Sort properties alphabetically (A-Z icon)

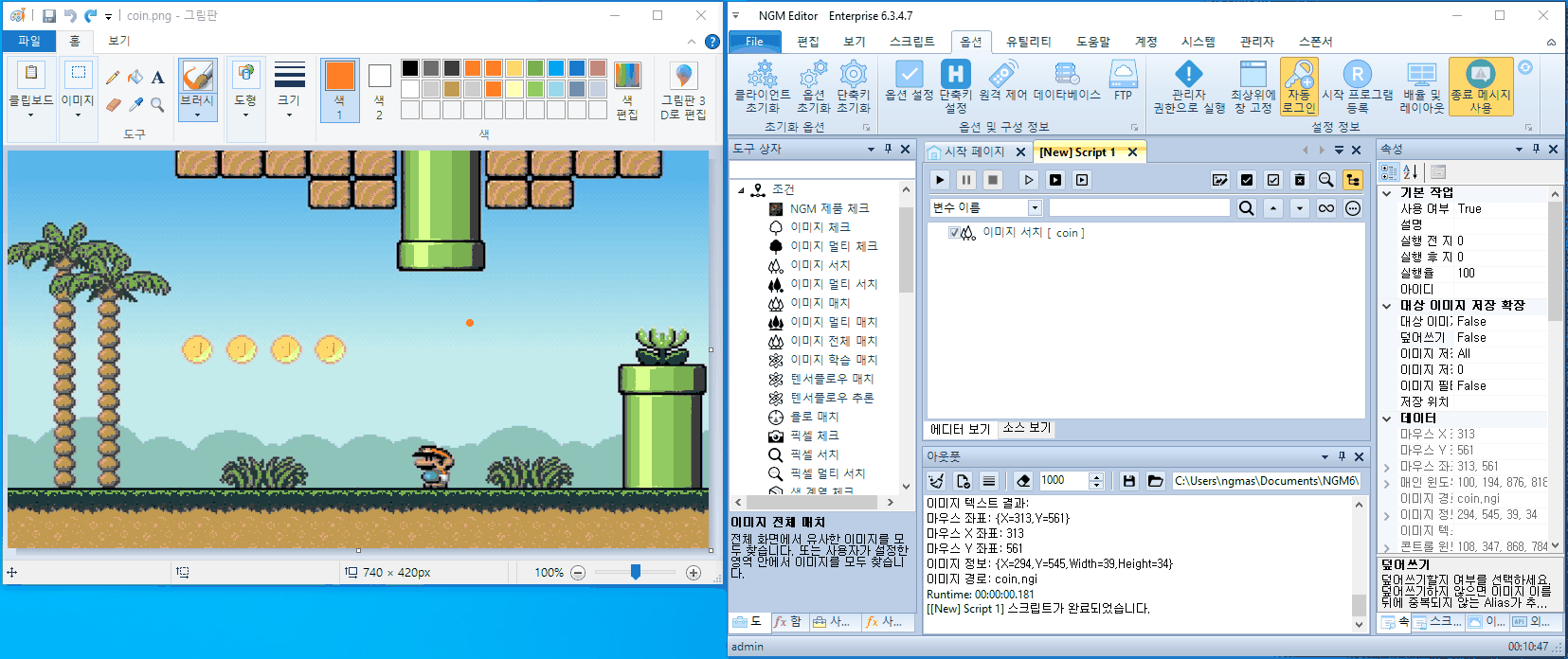(x=1411, y=171)
